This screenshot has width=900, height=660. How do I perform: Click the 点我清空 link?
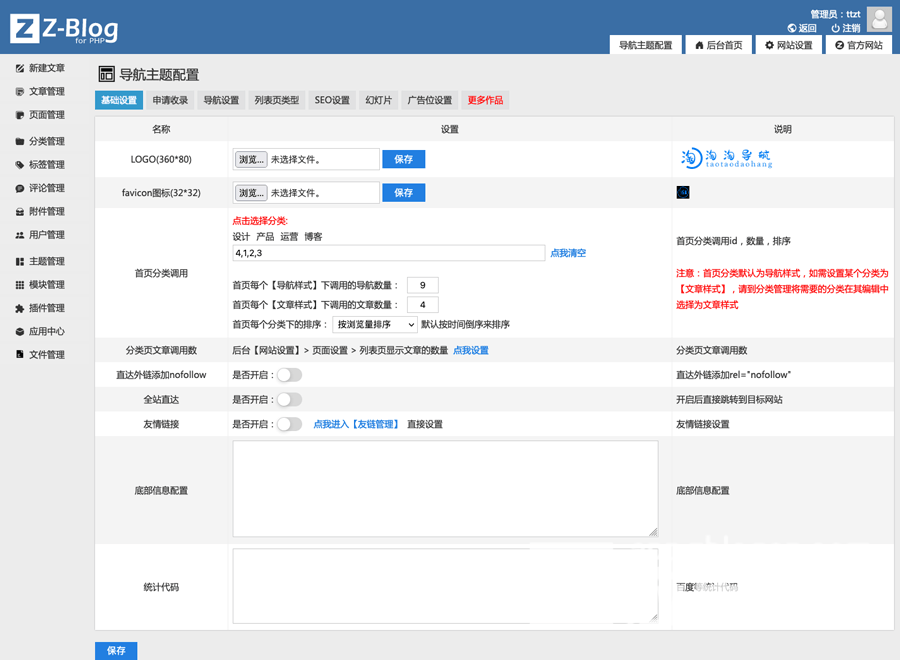[x=568, y=253]
